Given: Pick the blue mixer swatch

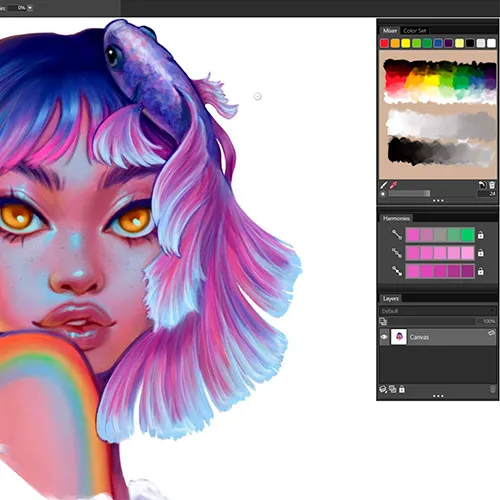Looking at the screenshot, I should click(438, 43).
